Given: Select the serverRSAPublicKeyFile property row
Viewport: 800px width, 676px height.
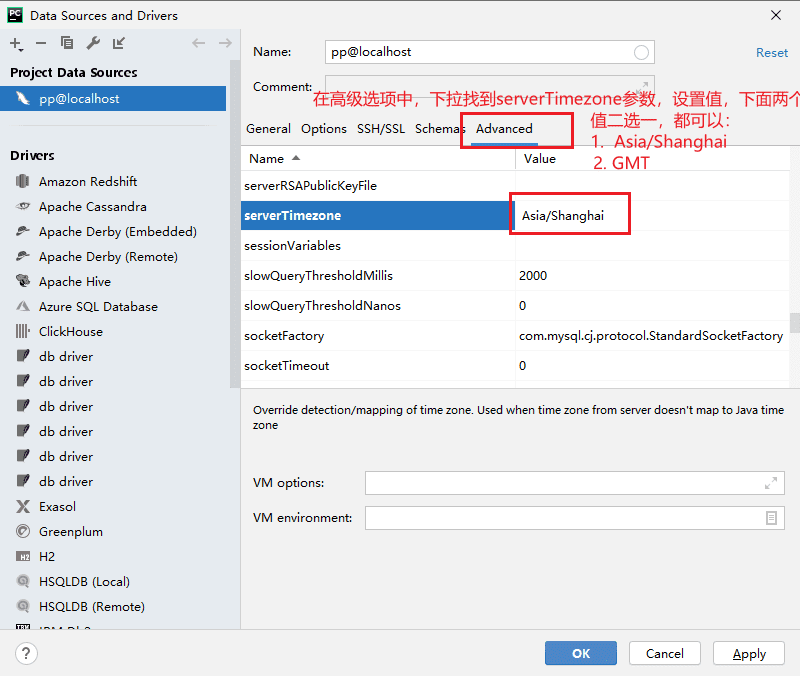Looking at the screenshot, I should click(x=378, y=186).
